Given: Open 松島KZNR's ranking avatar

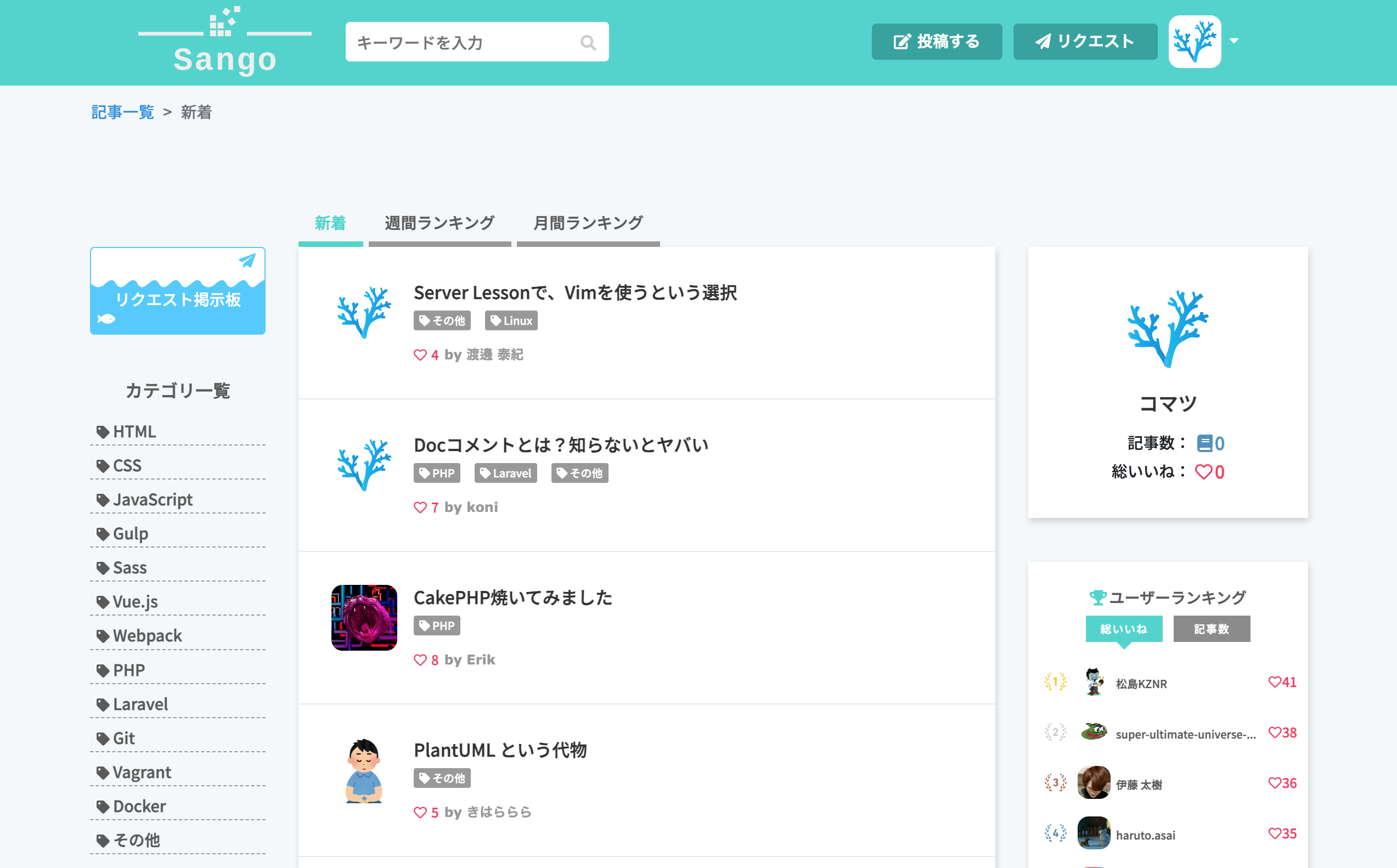Looking at the screenshot, I should pyautogui.click(x=1094, y=683).
